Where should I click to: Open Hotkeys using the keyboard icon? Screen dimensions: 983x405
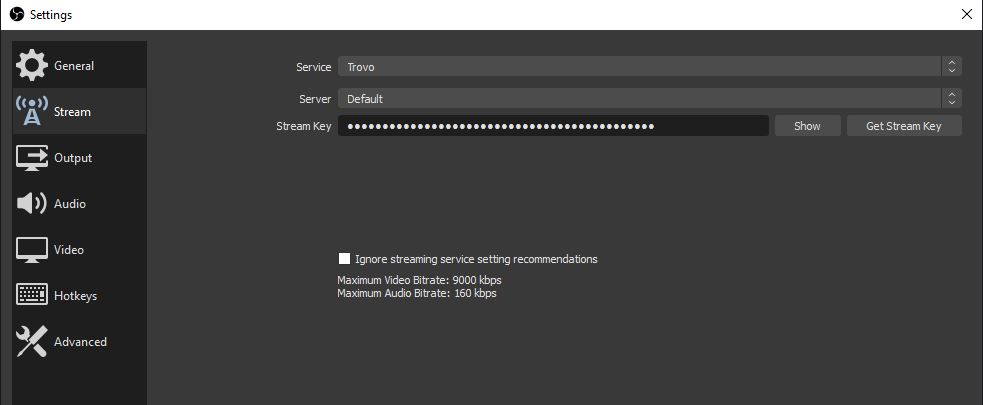(32, 296)
